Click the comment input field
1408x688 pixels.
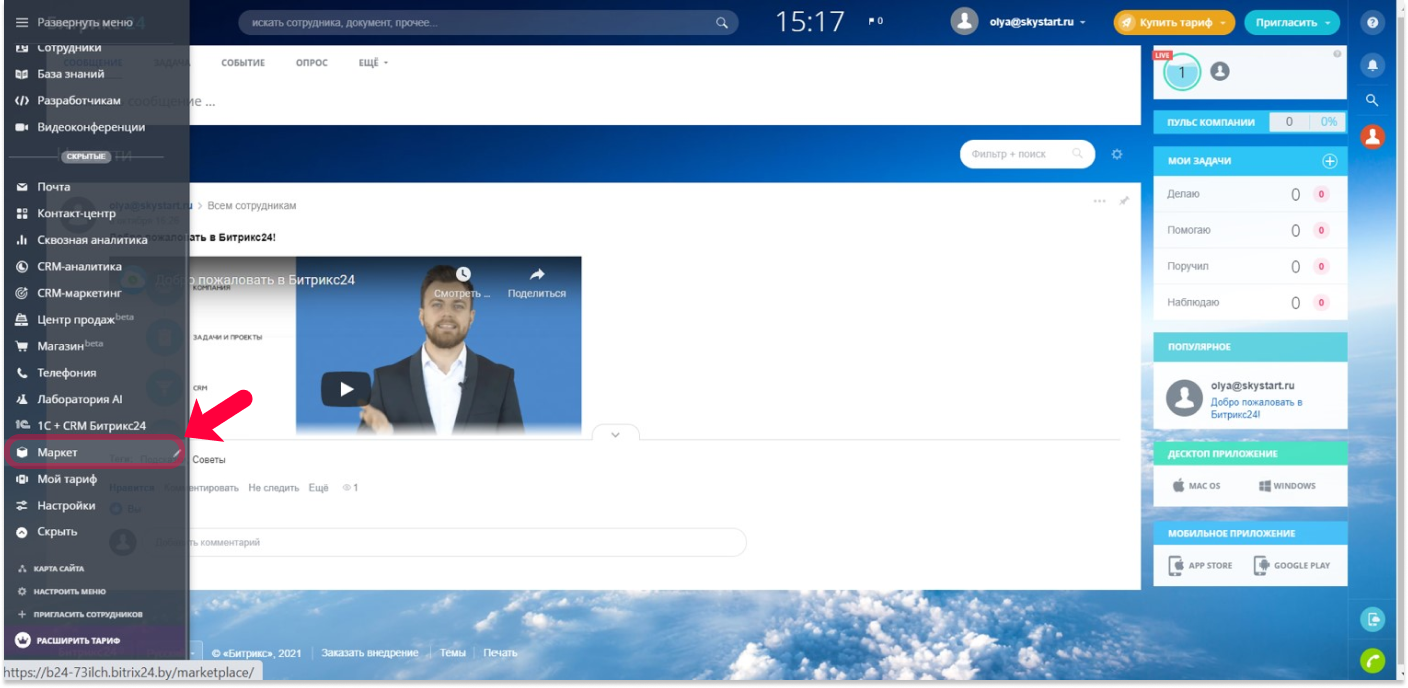click(x=446, y=542)
